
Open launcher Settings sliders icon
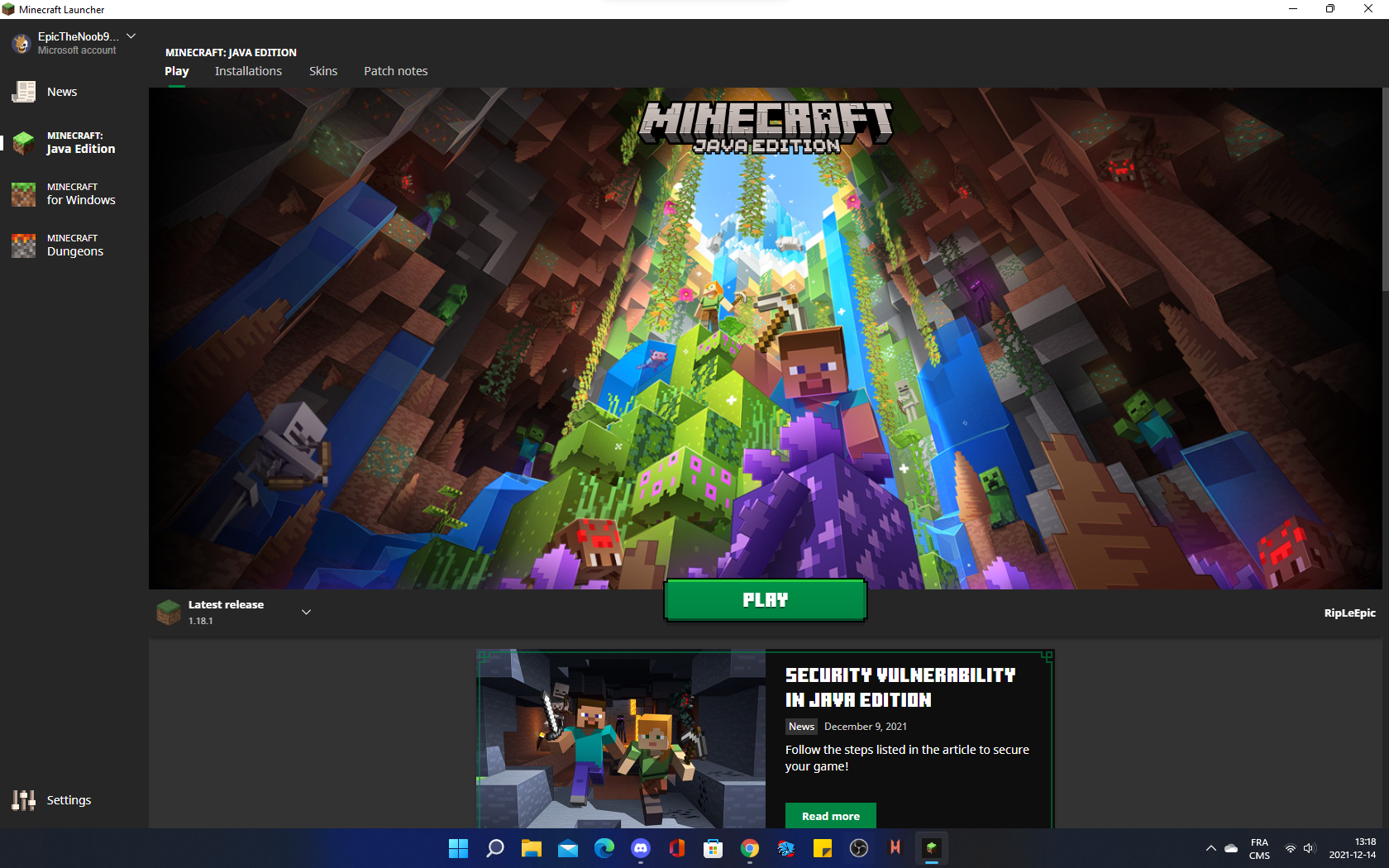pyautogui.click(x=24, y=800)
